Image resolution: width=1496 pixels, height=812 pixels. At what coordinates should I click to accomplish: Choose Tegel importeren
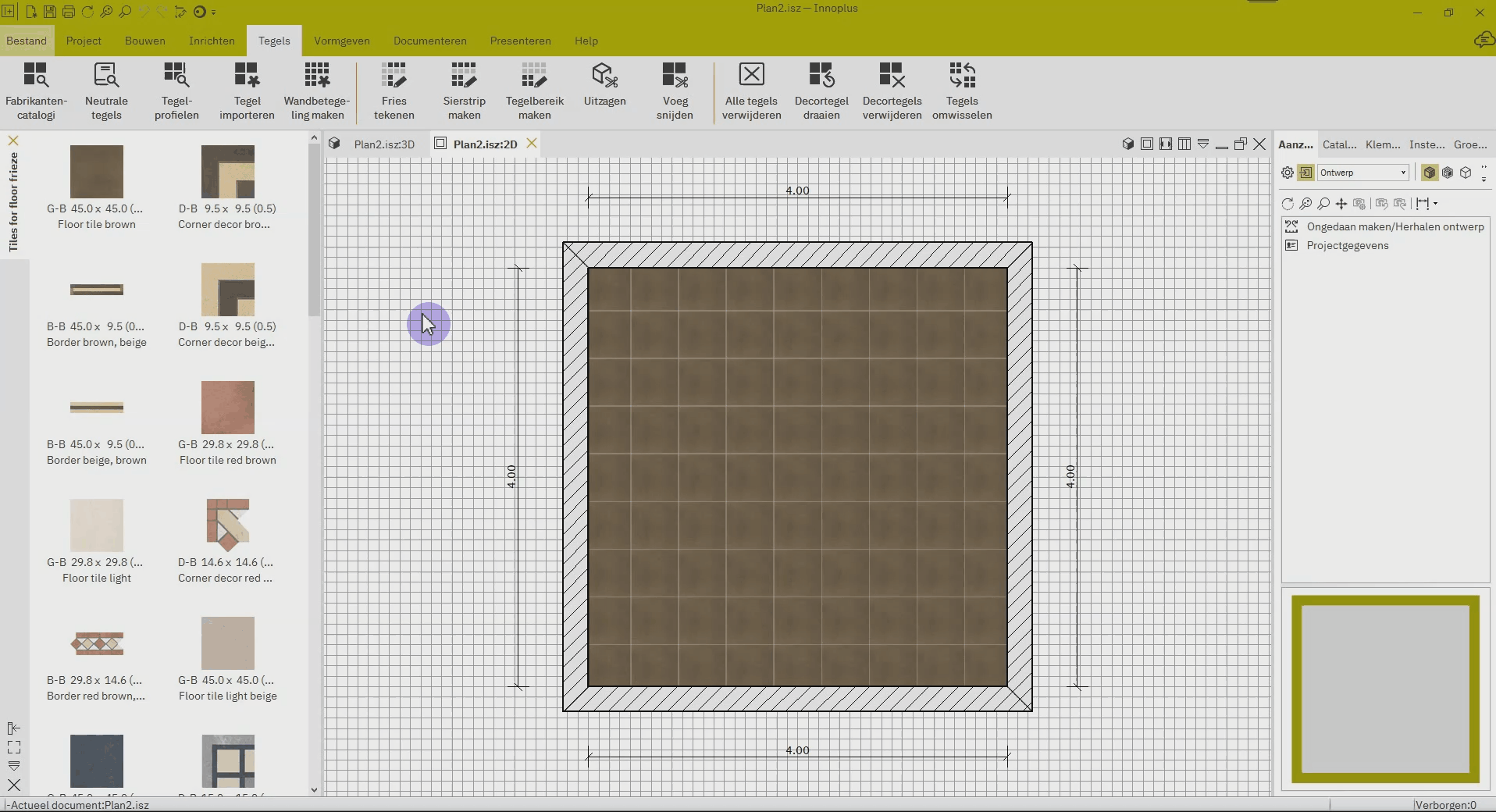tap(247, 91)
